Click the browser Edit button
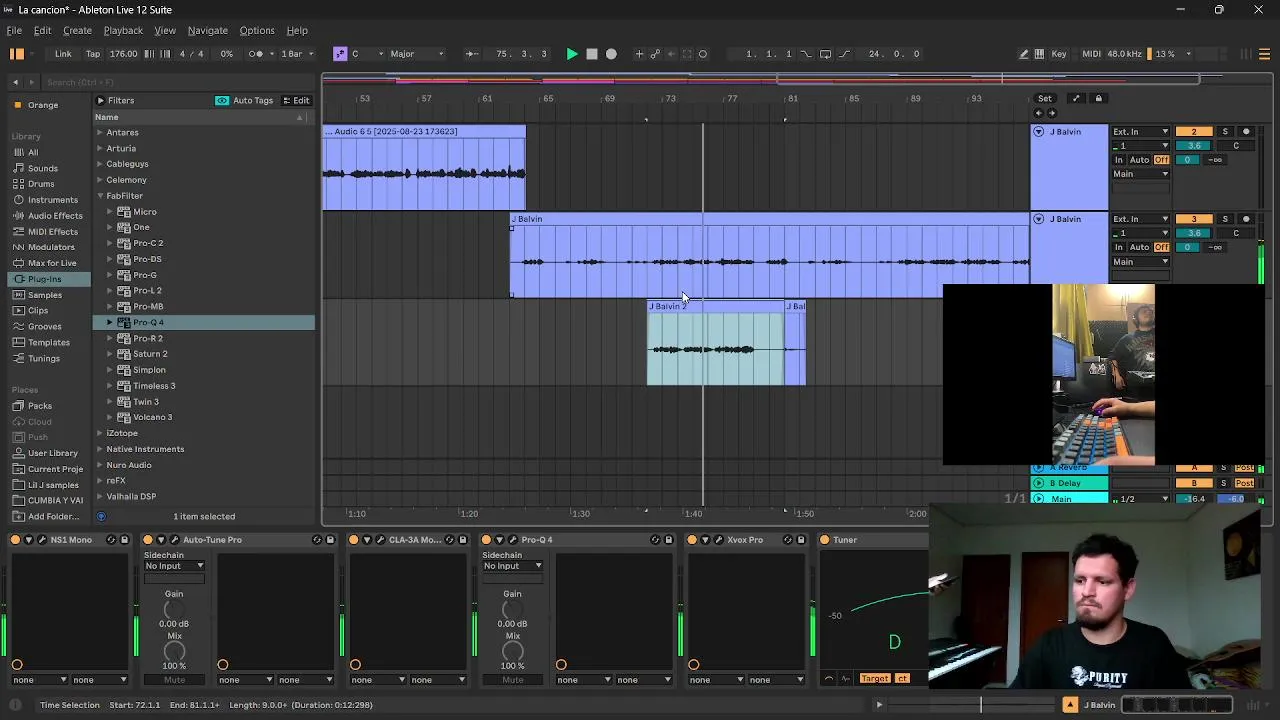 point(296,100)
